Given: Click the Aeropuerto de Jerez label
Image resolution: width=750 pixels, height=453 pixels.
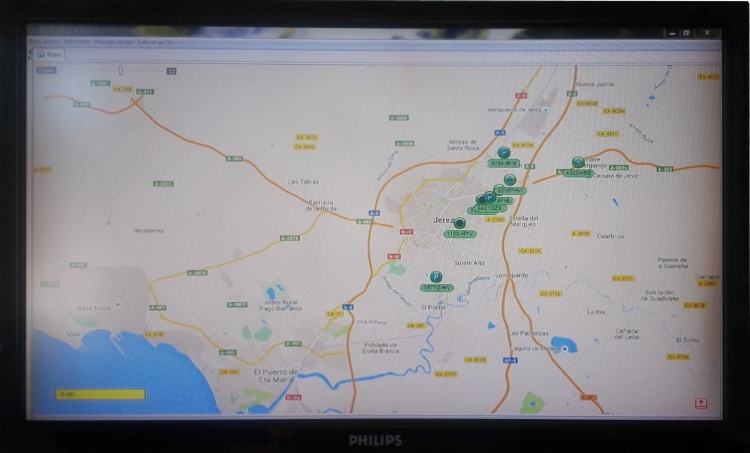Looking at the screenshot, I should [x=514, y=110].
